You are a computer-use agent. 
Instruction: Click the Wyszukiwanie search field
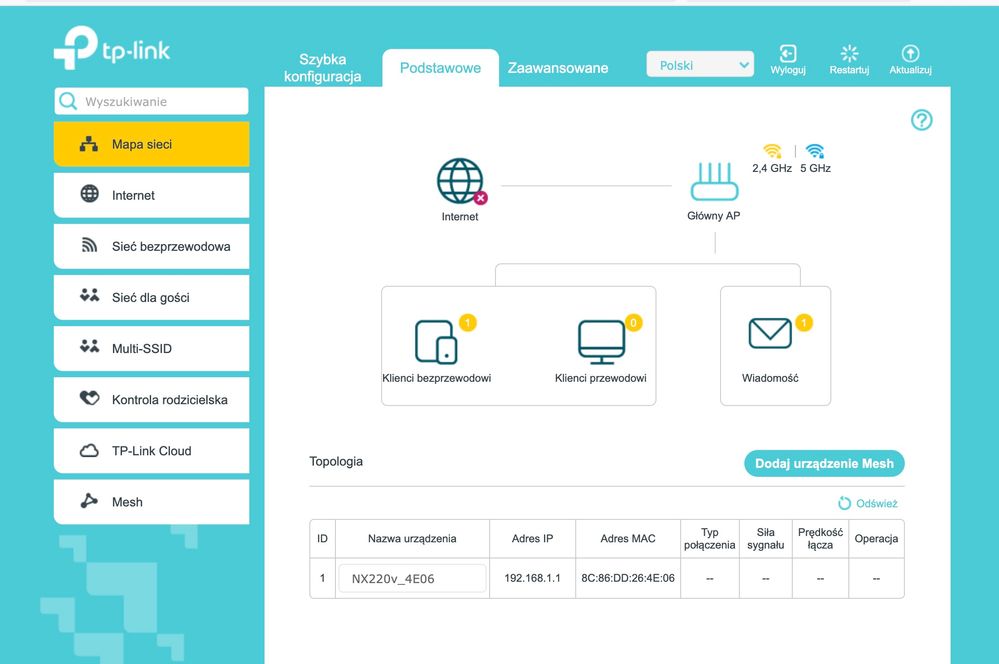pos(160,102)
